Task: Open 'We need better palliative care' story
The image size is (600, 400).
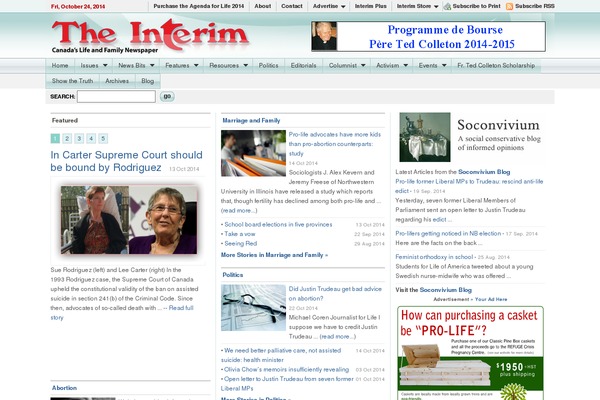Action: click(x=282, y=355)
